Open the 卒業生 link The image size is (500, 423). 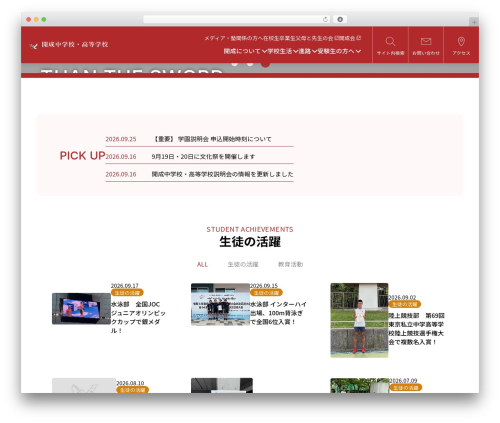pyautogui.click(x=286, y=38)
